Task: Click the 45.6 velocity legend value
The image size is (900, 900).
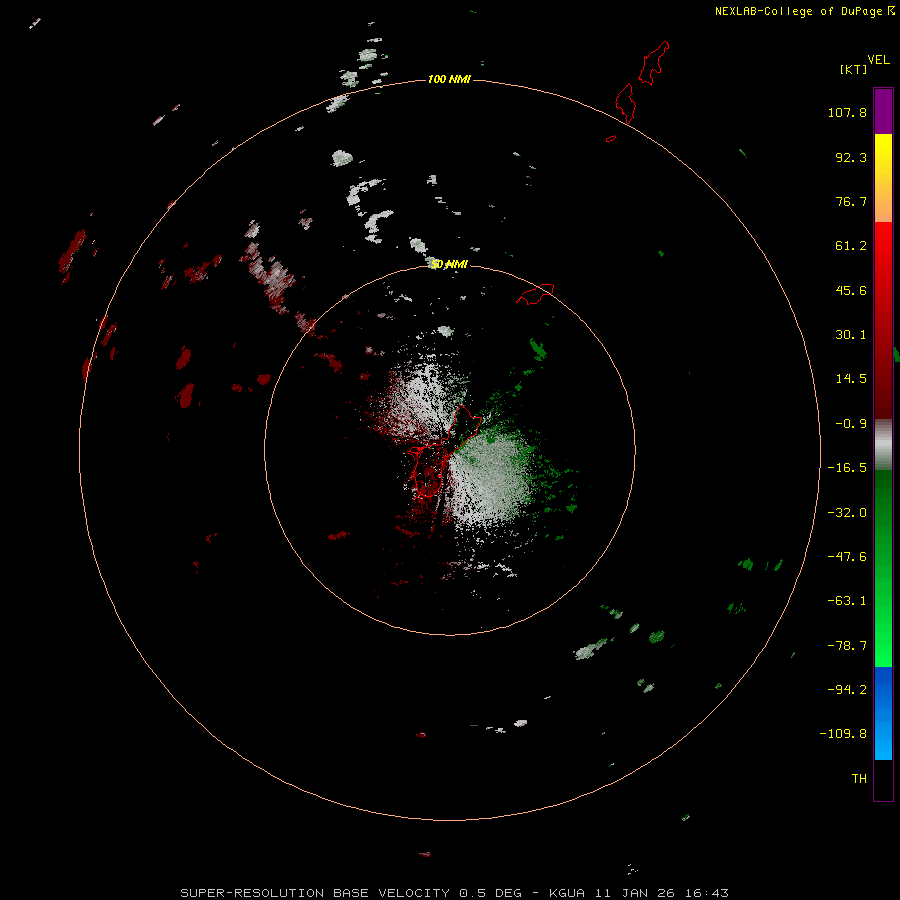Action: click(x=851, y=290)
